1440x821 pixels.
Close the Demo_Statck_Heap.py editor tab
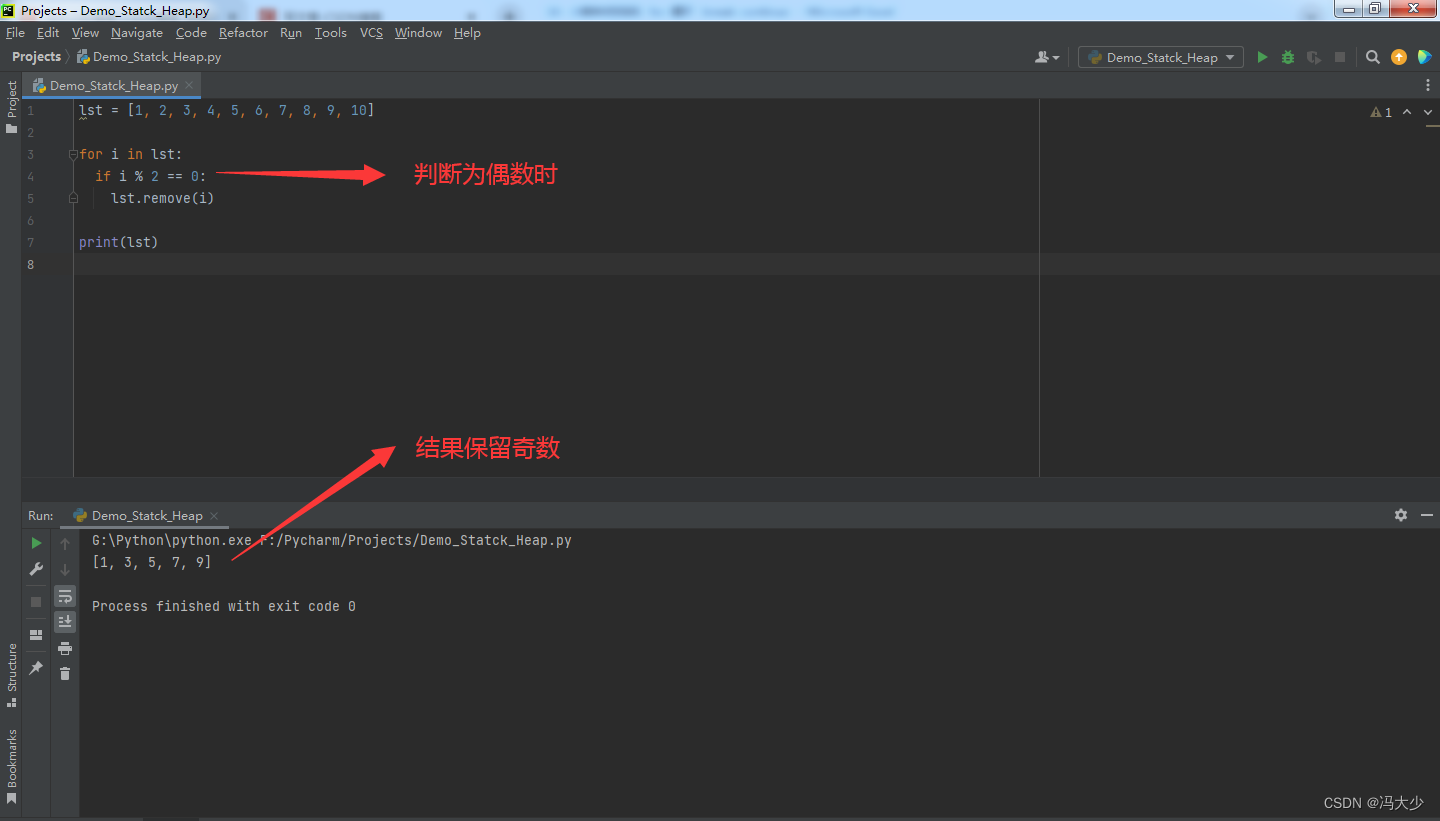point(190,86)
